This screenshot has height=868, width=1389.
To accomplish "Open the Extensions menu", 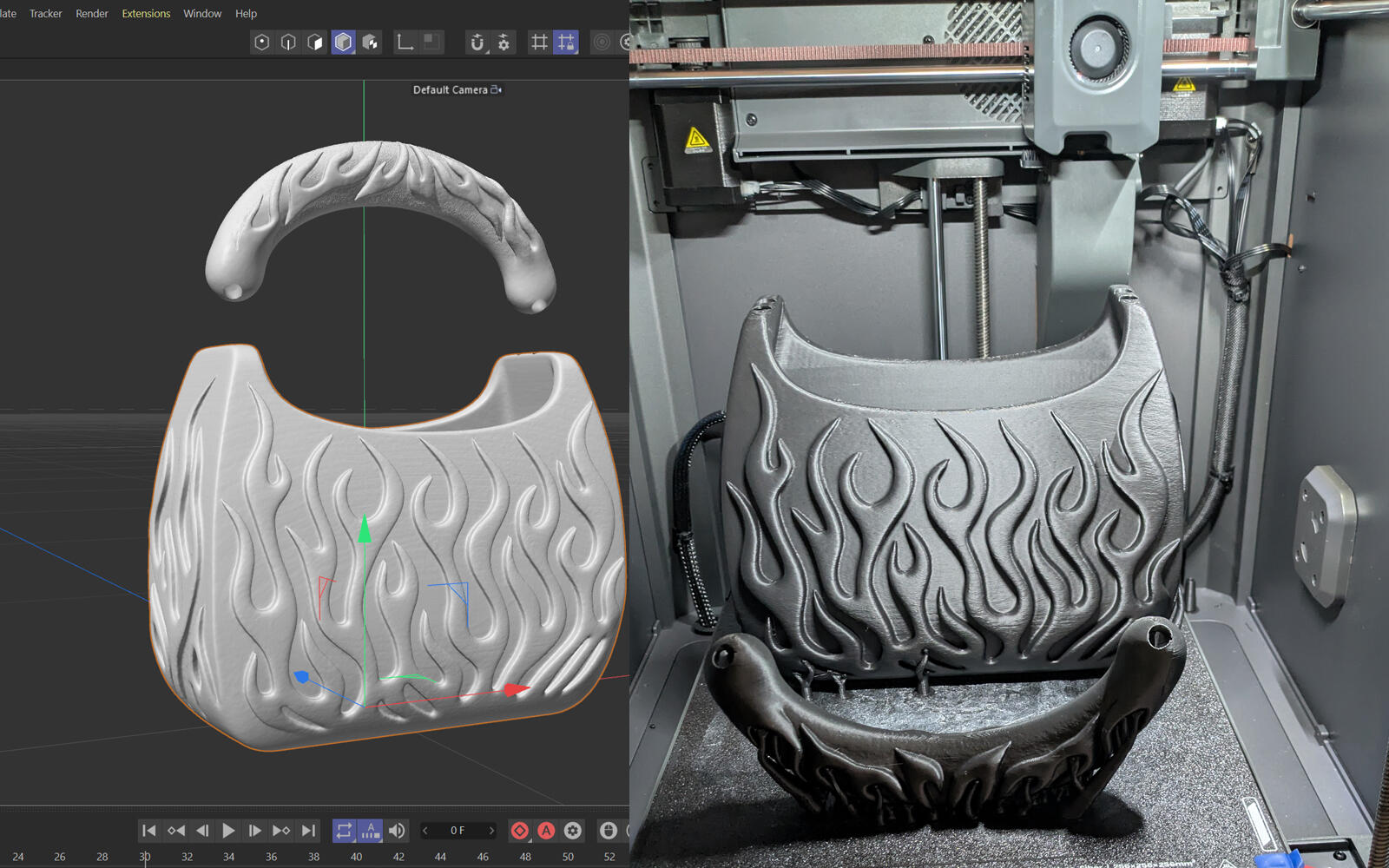I will (146, 14).
